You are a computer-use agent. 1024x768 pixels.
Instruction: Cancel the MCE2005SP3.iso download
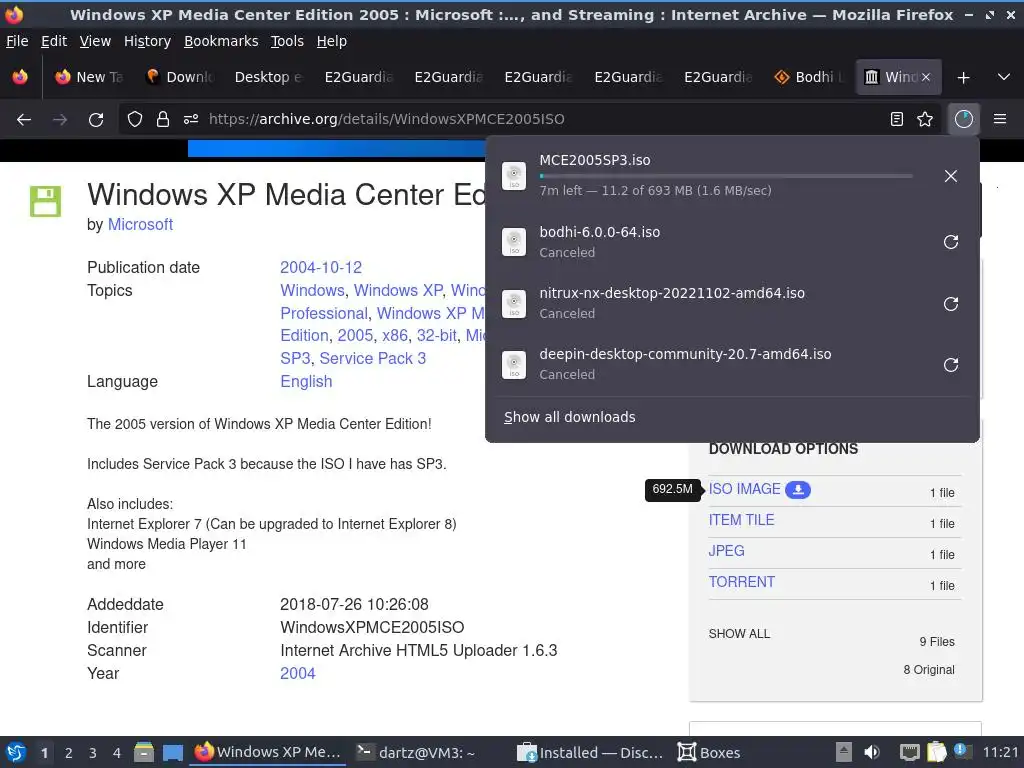[951, 176]
